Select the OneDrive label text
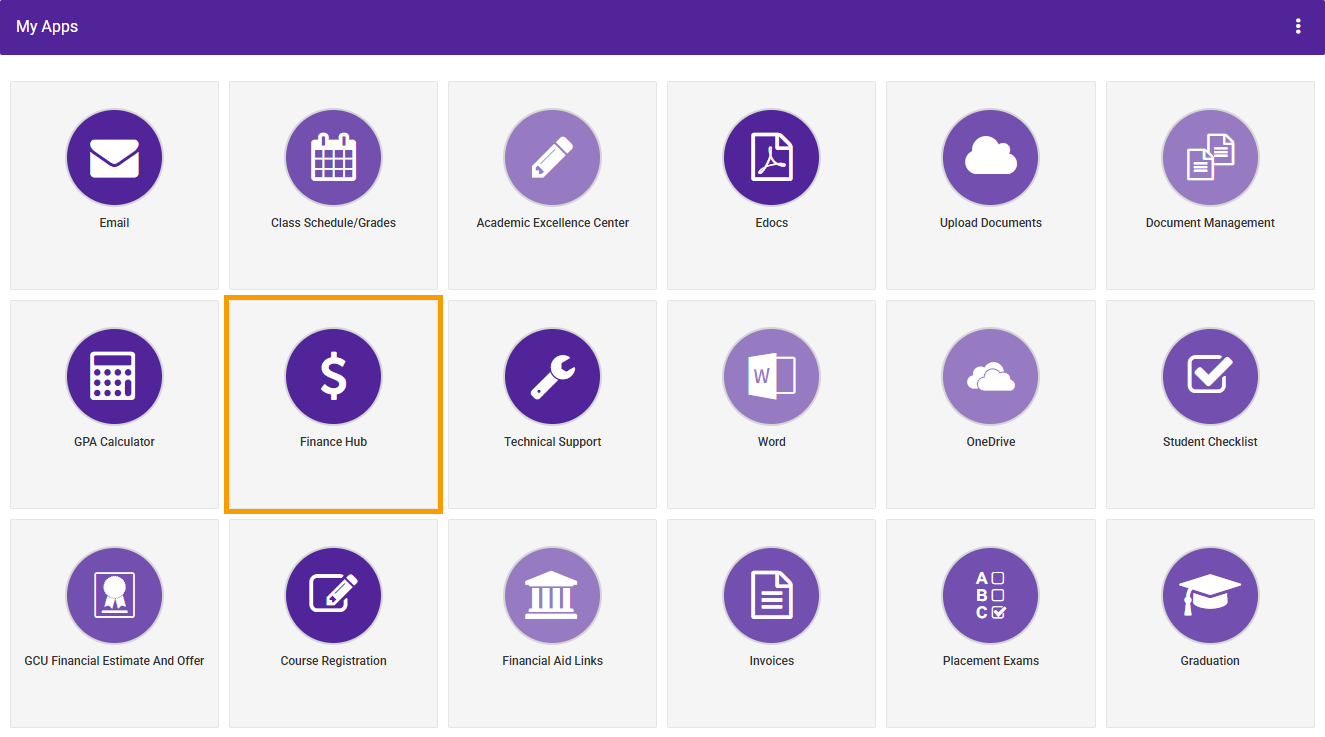 point(990,442)
